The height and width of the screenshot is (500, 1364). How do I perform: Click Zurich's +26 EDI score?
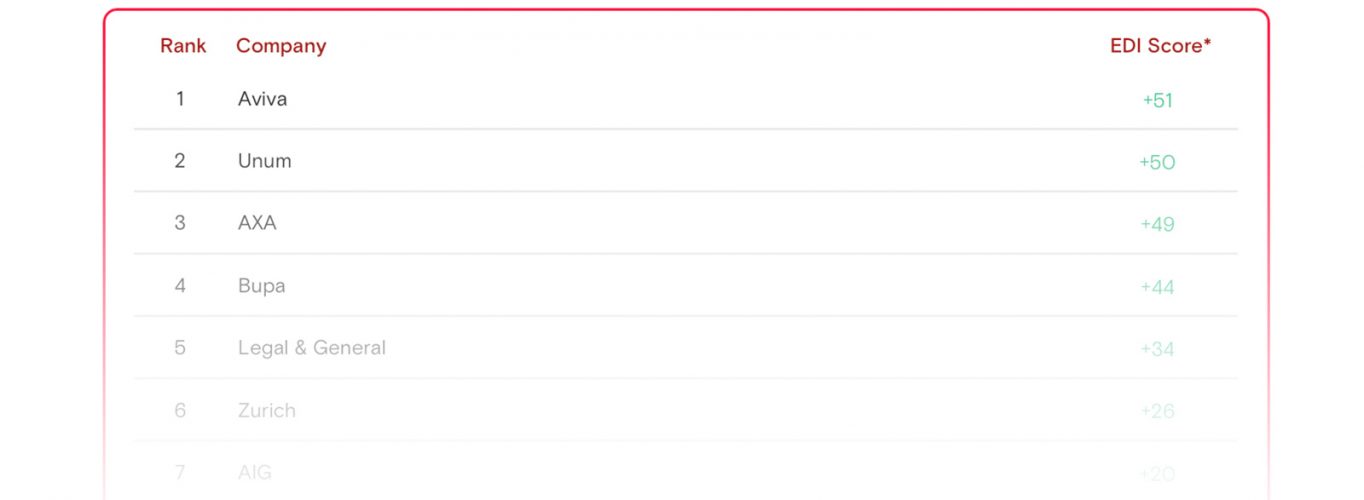[x=1157, y=412]
